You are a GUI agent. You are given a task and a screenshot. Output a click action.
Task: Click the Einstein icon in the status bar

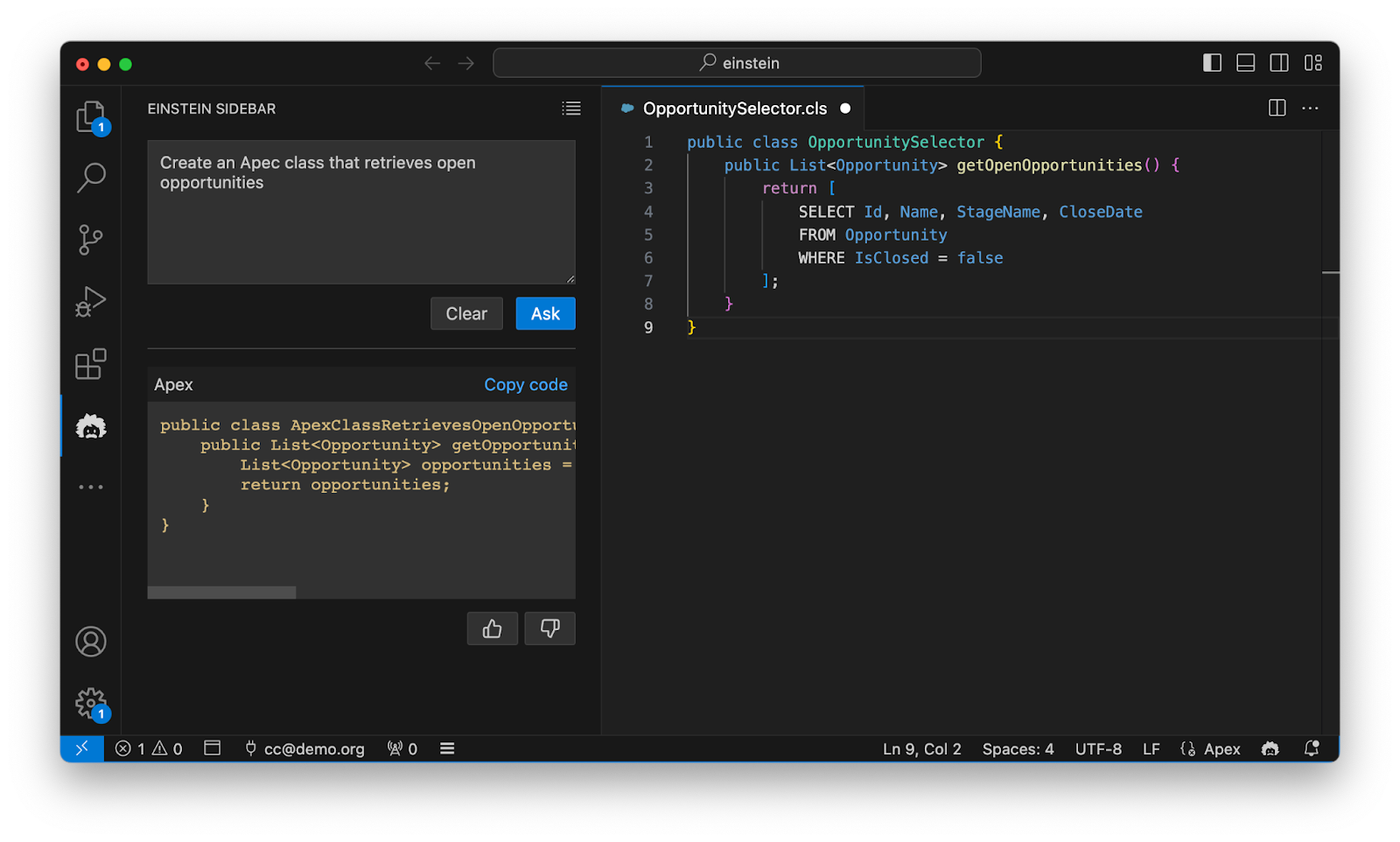point(1270,748)
